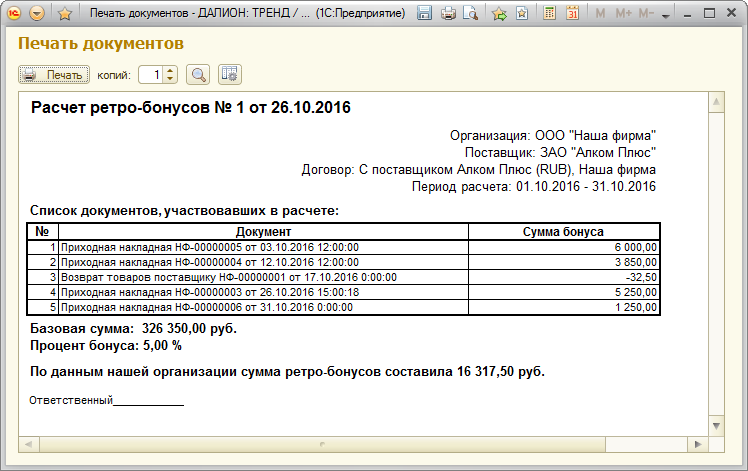The image size is (748, 471).
Task: Click the bonus amount 1 250,00 cell
Action: [x=563, y=307]
